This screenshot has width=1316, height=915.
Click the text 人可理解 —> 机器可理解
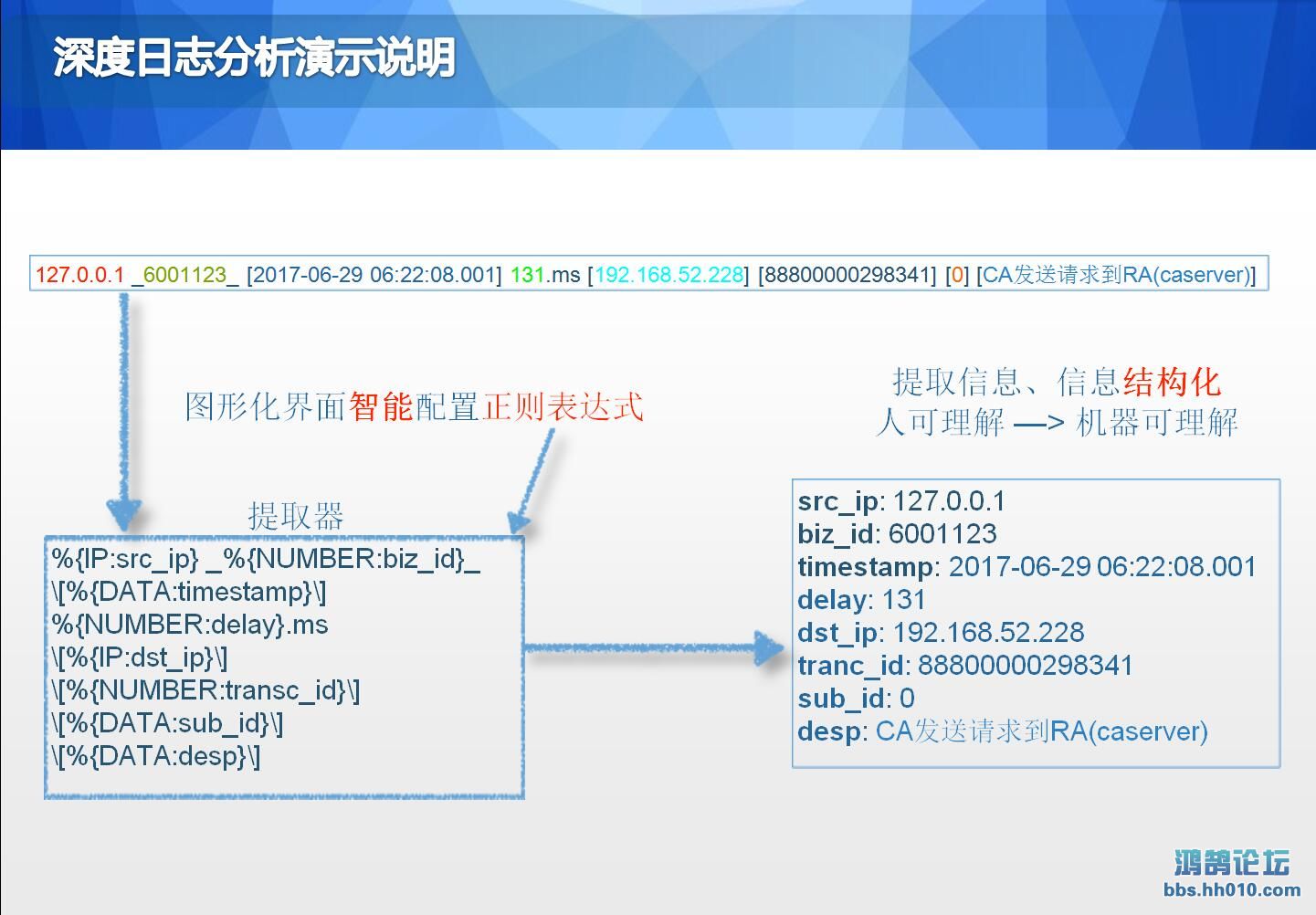(1057, 422)
